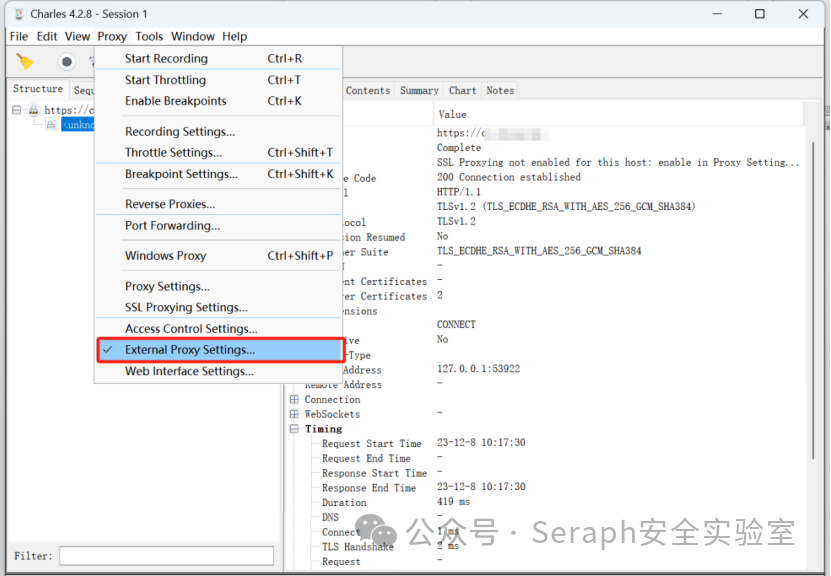Click the broom clear session icon
This screenshot has height=576, width=831.
(x=24, y=61)
